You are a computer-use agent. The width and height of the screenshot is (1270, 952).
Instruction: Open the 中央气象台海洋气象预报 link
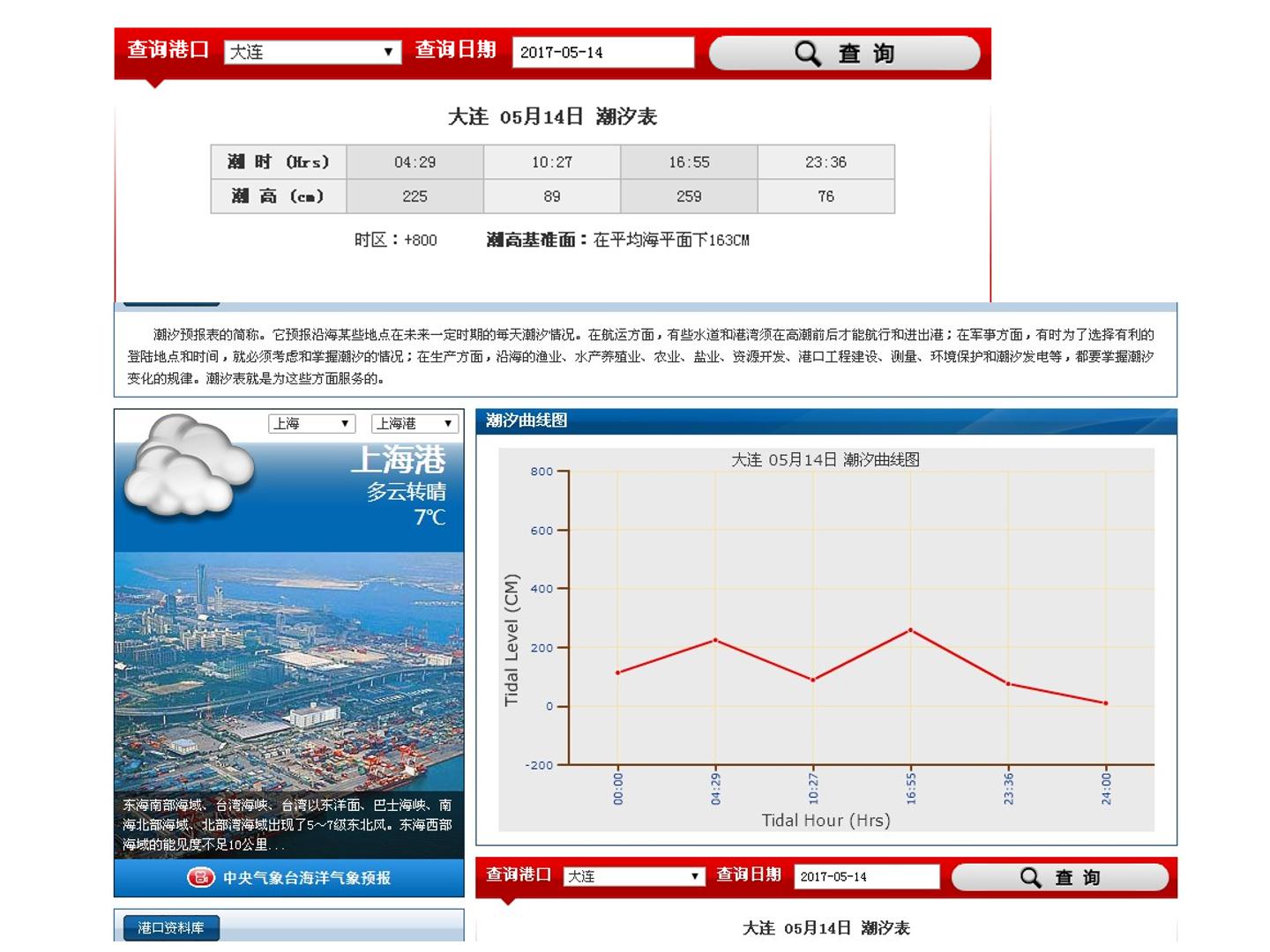[306, 878]
